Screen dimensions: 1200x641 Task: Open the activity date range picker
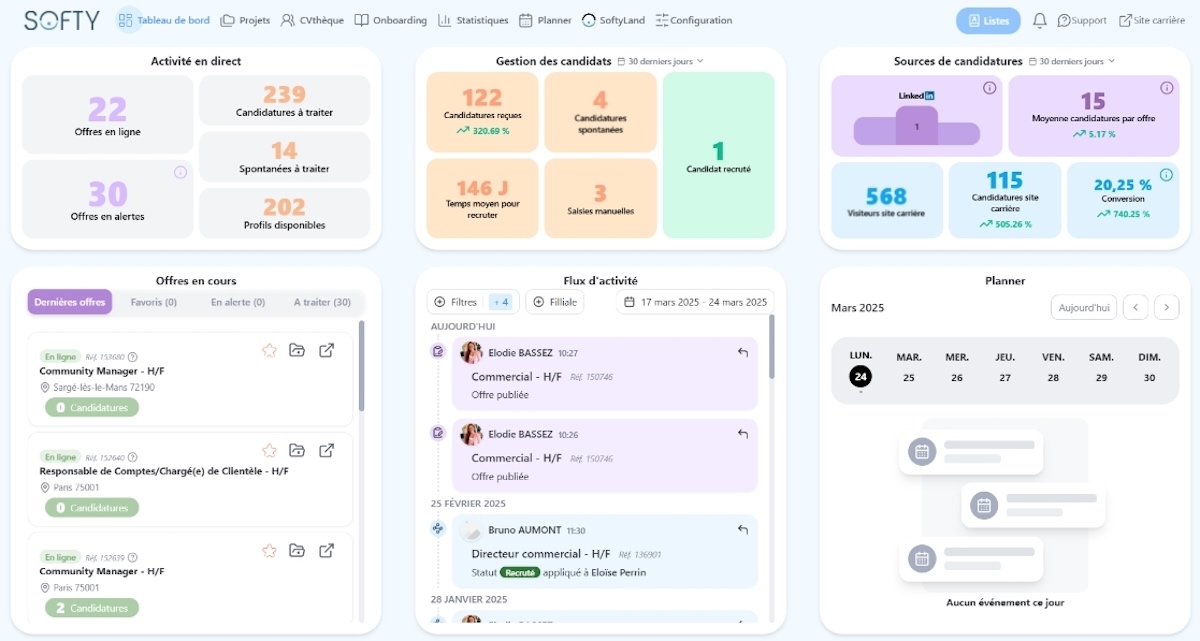coord(695,302)
